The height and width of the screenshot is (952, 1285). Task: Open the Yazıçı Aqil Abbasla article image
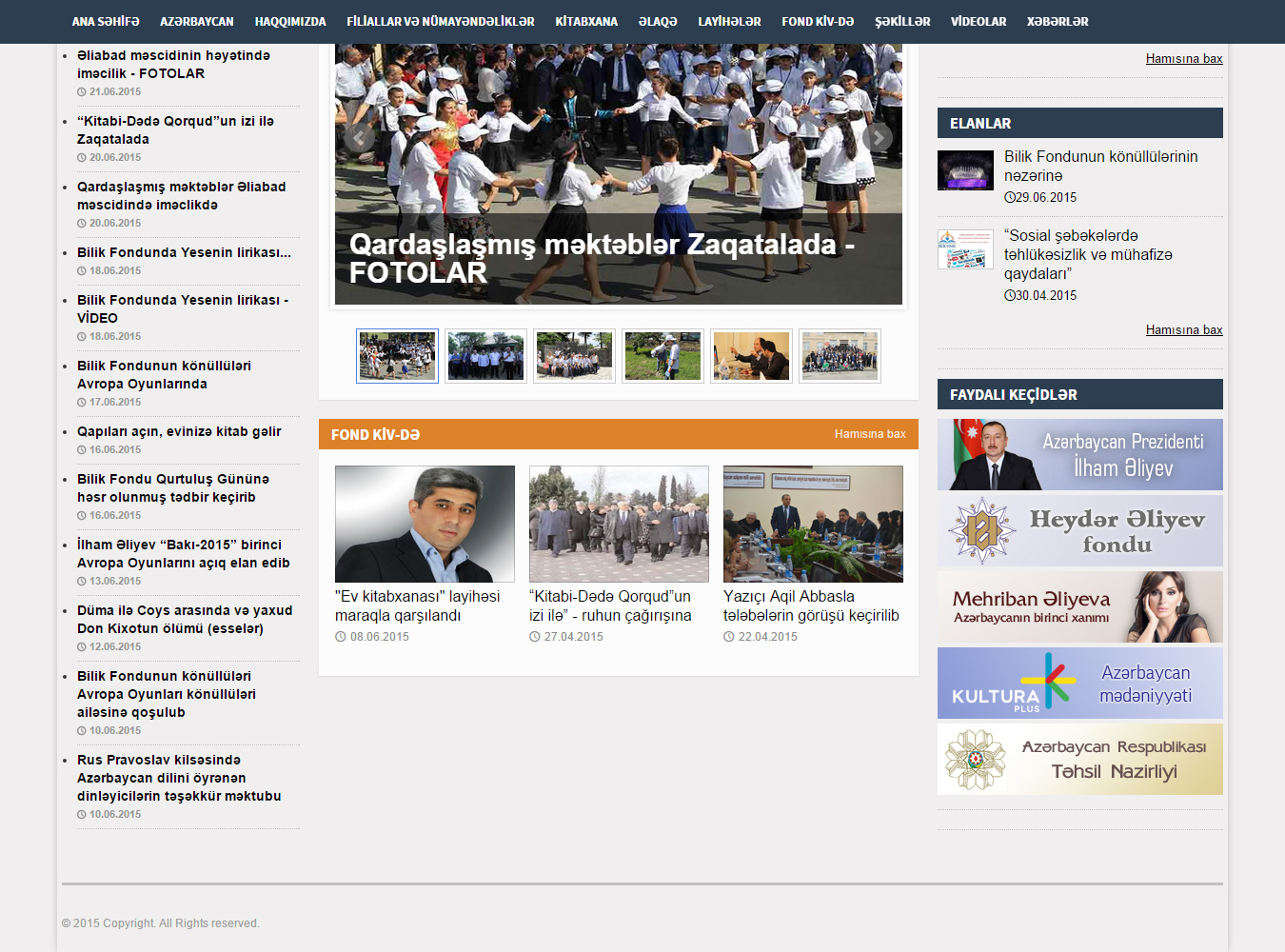coord(812,524)
